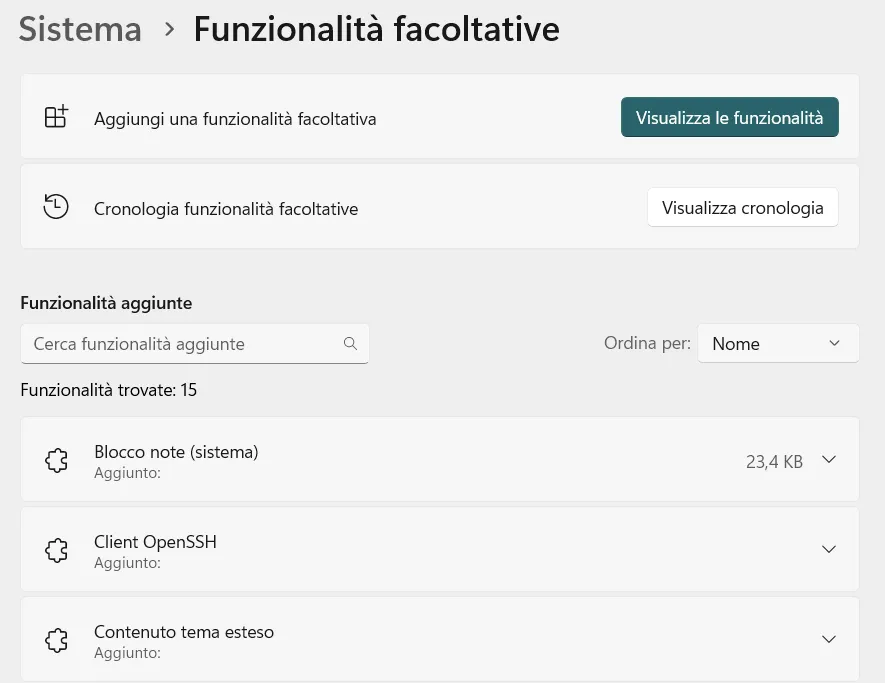This screenshot has width=885, height=683.
Task: Select the Funzionalità facoltative heading
Action: coord(377,29)
